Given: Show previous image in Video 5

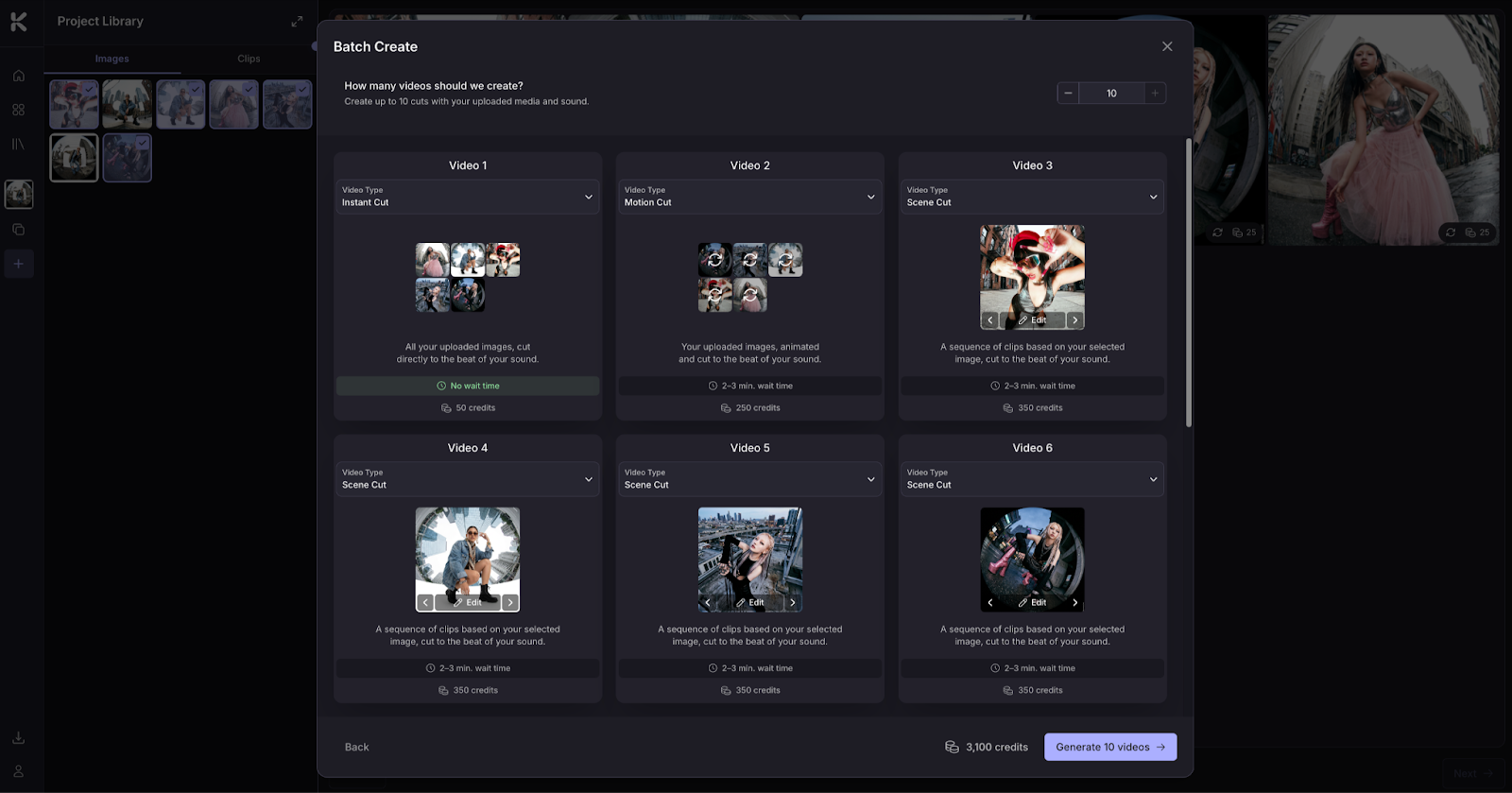Looking at the screenshot, I should [708, 602].
